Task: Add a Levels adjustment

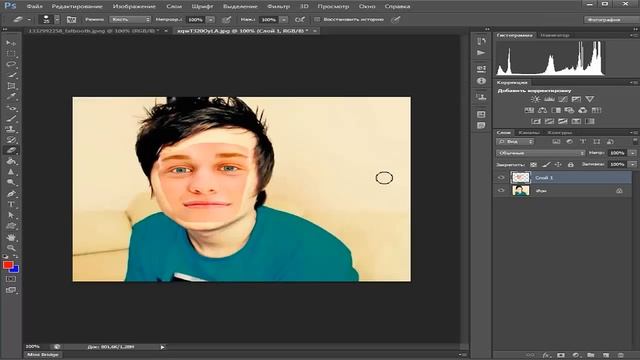Action: [549, 99]
